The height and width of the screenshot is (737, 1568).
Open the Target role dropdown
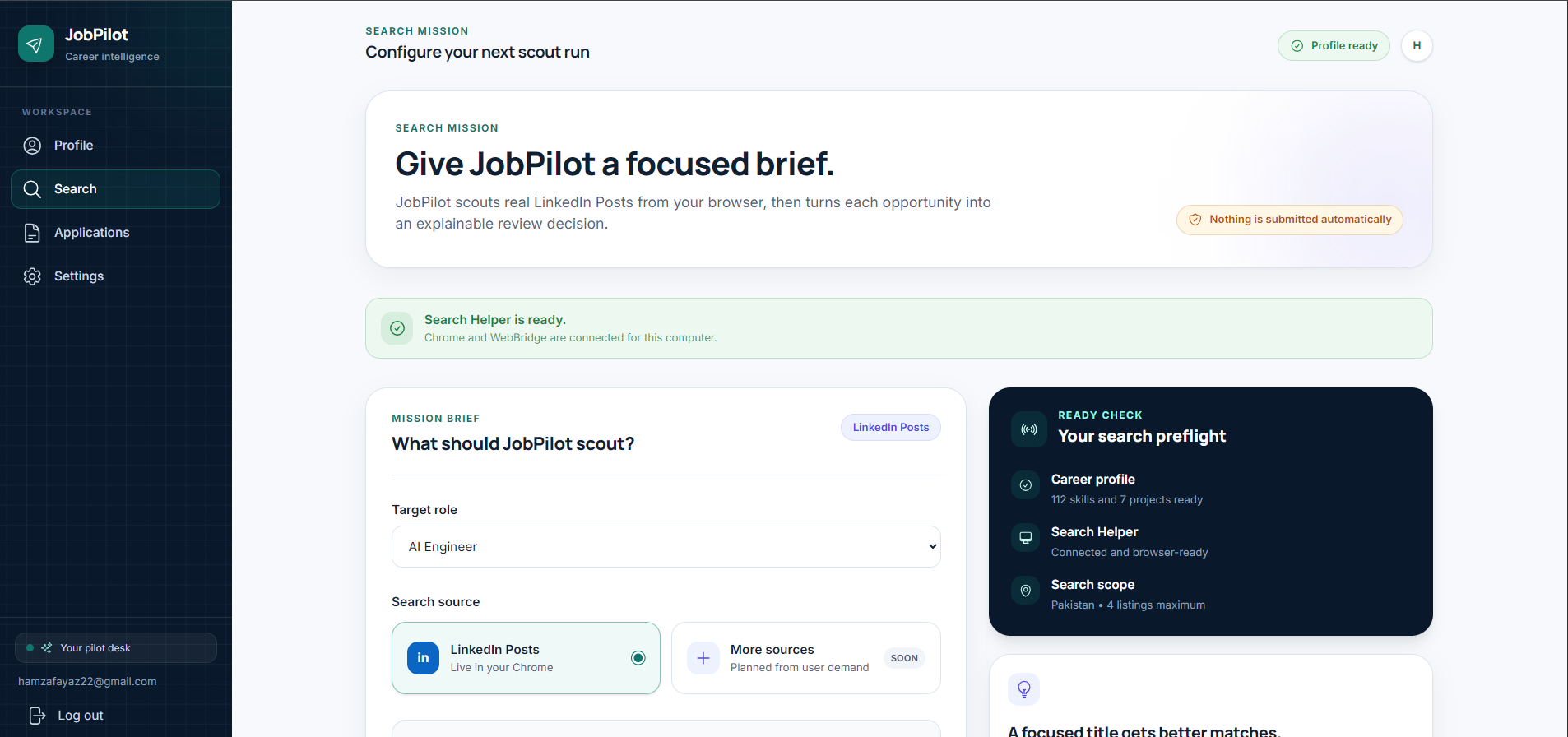(666, 547)
